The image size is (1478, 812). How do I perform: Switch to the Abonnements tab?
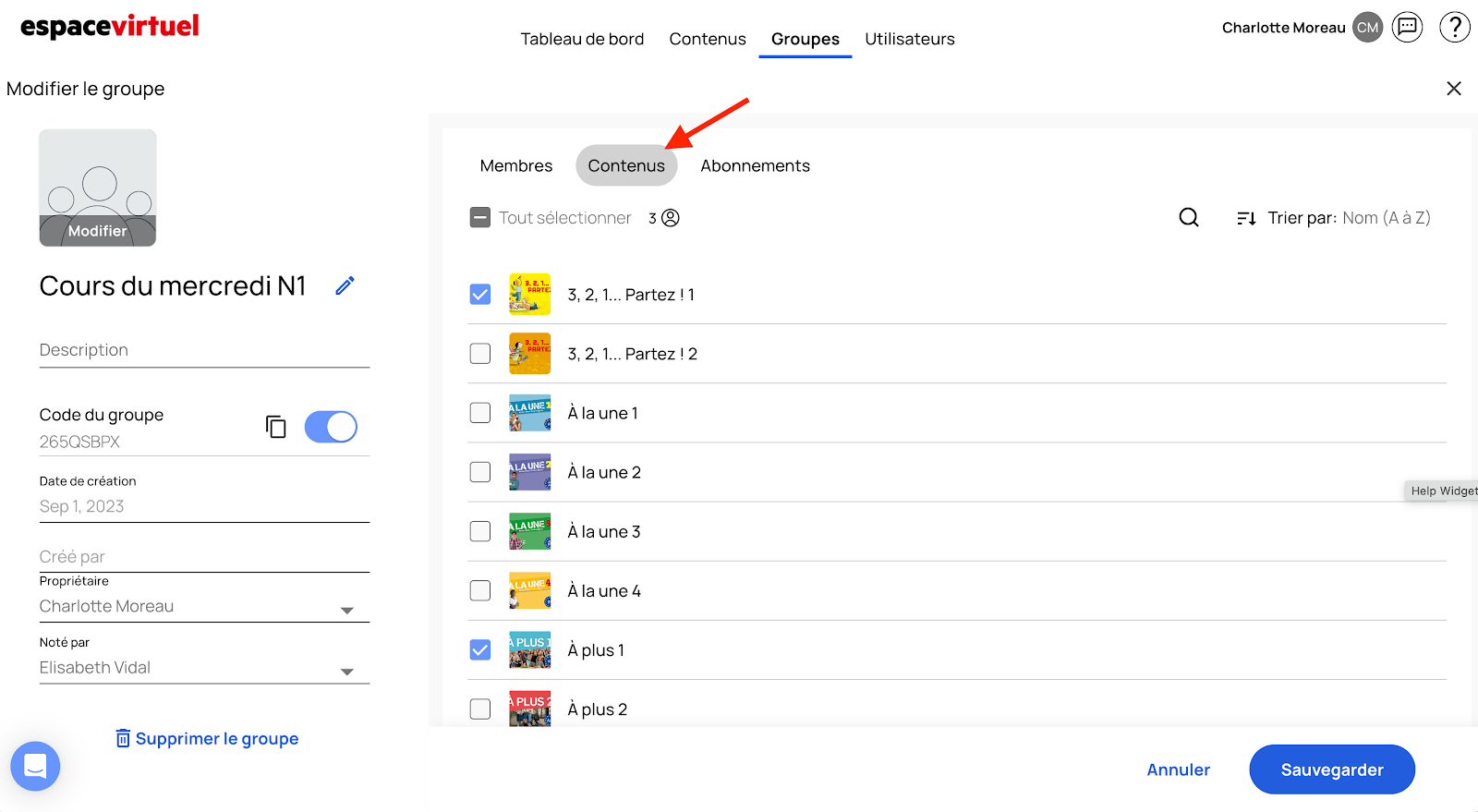pos(755,166)
